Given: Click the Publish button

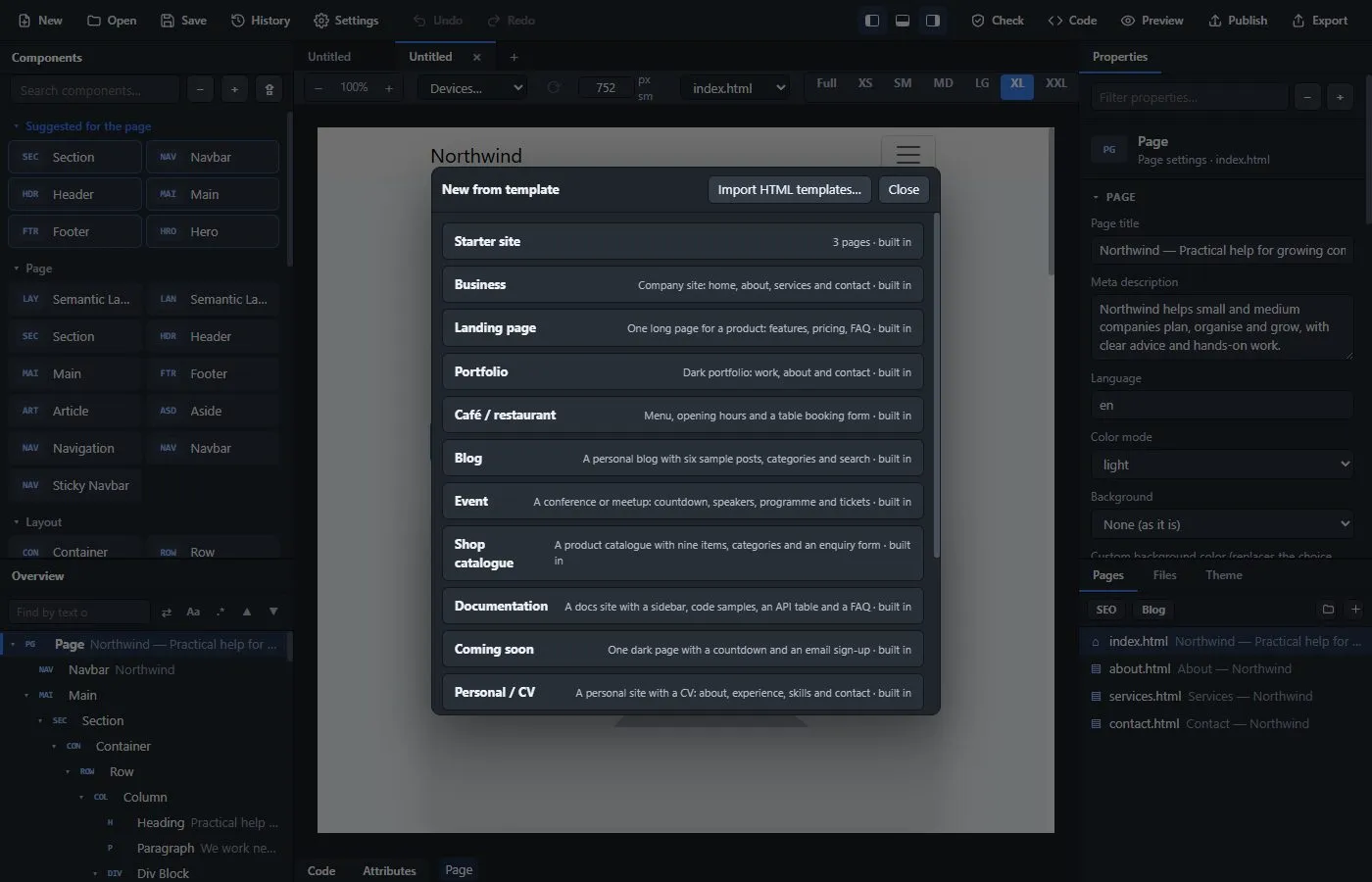Looking at the screenshot, I should pos(1238,21).
